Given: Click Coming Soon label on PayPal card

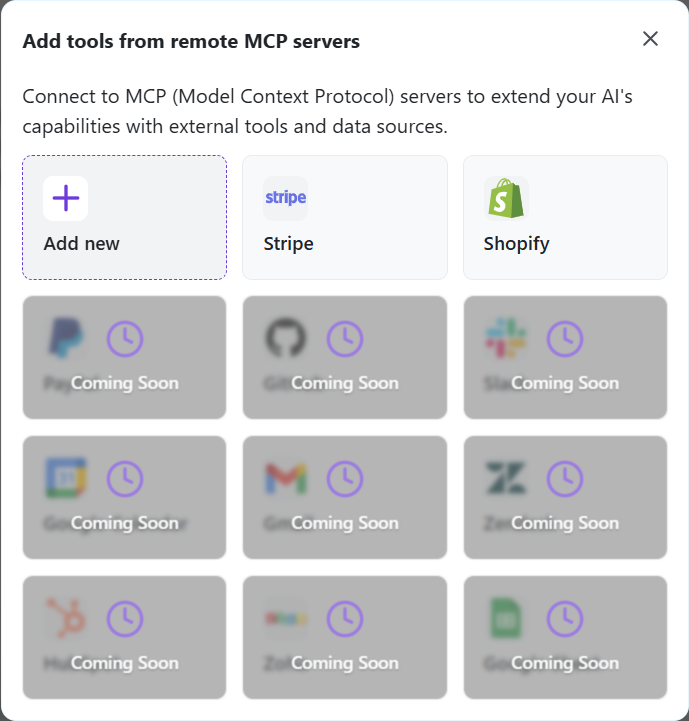Looking at the screenshot, I should 125,383.
